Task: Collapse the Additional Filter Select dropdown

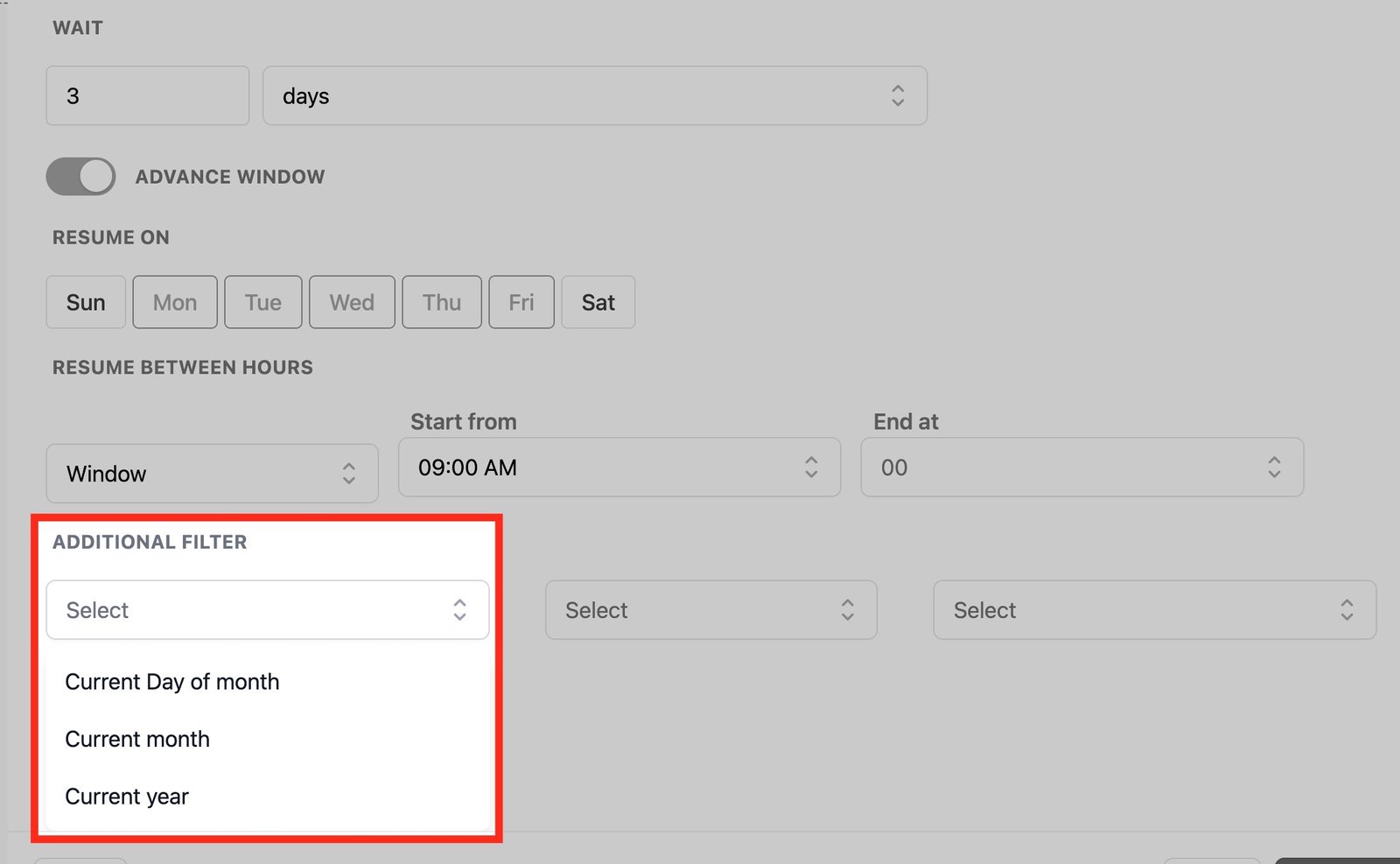Action: coord(267,610)
